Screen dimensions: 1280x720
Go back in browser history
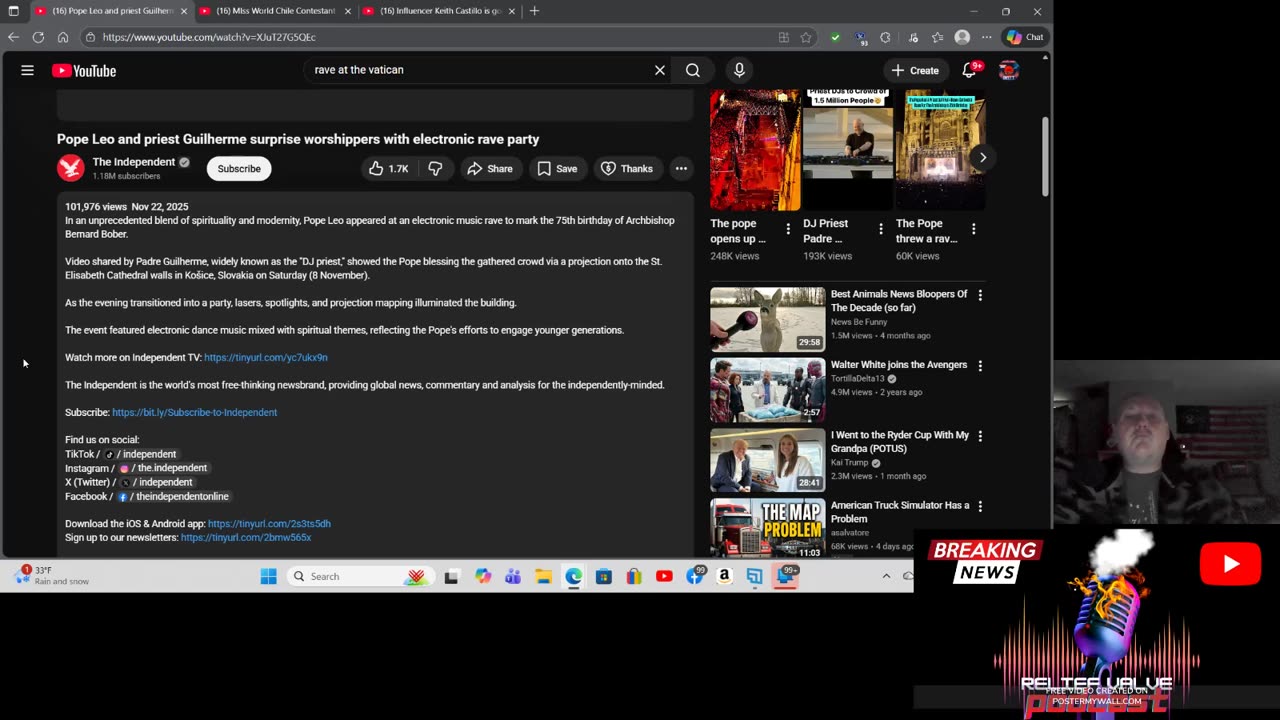click(13, 37)
